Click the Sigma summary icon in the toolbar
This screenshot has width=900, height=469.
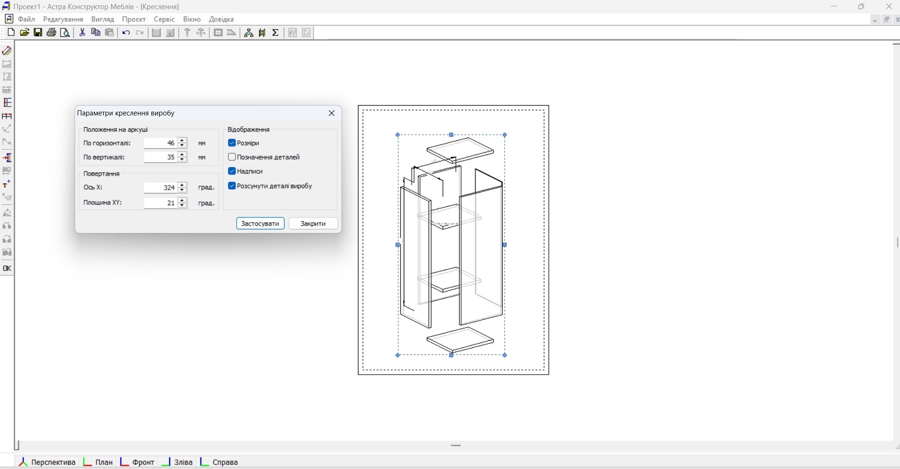tap(276, 33)
